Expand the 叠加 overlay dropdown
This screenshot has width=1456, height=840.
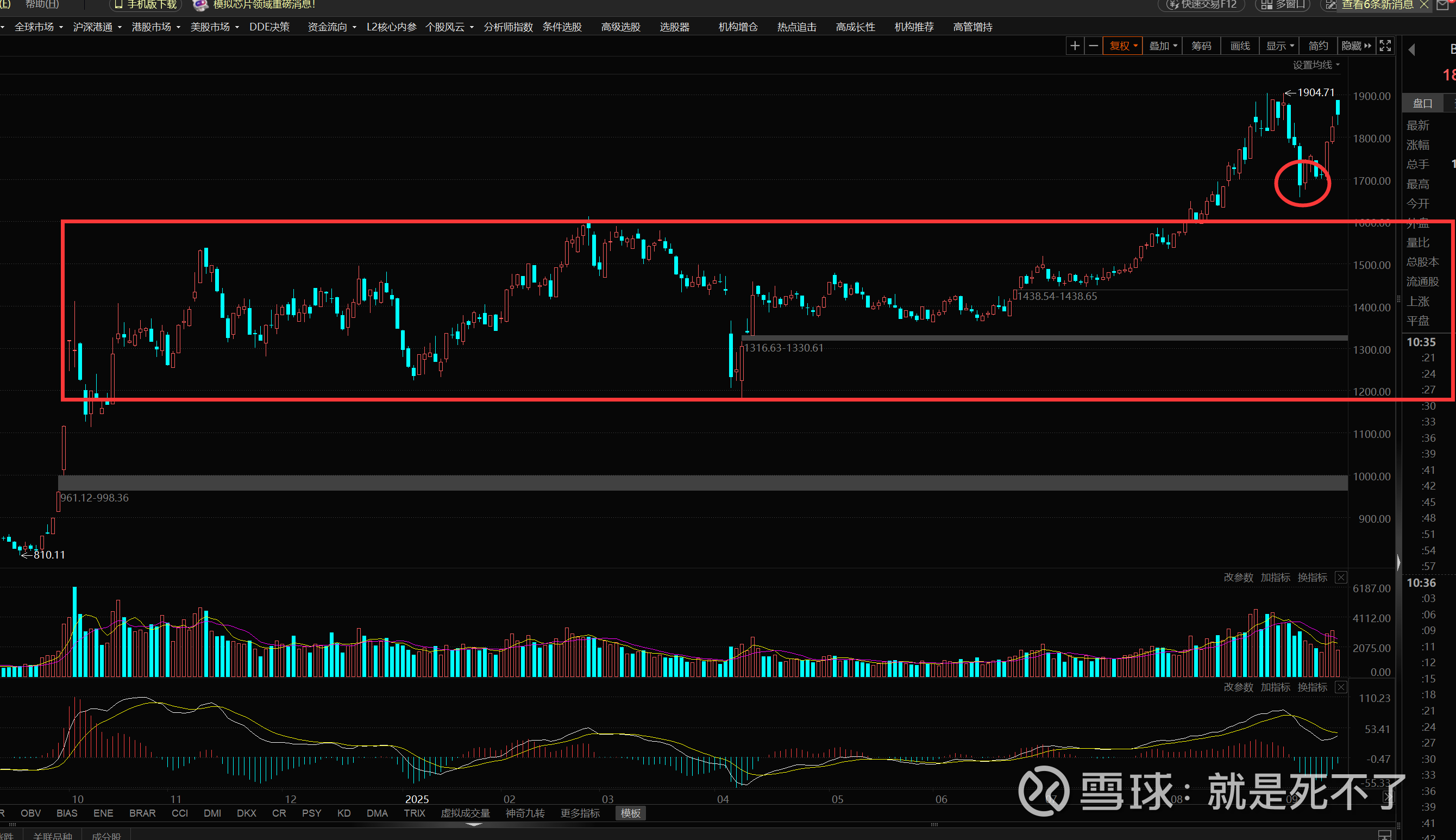(1163, 46)
